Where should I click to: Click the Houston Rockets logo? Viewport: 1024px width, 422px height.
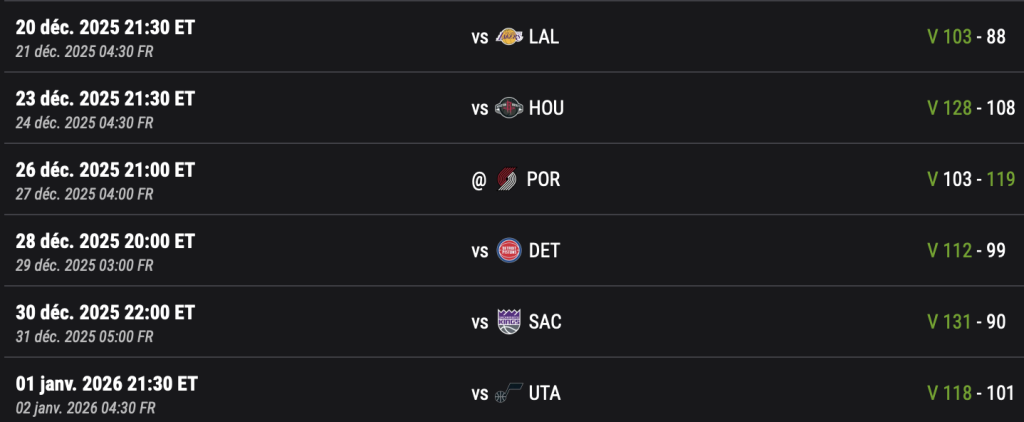click(x=509, y=108)
